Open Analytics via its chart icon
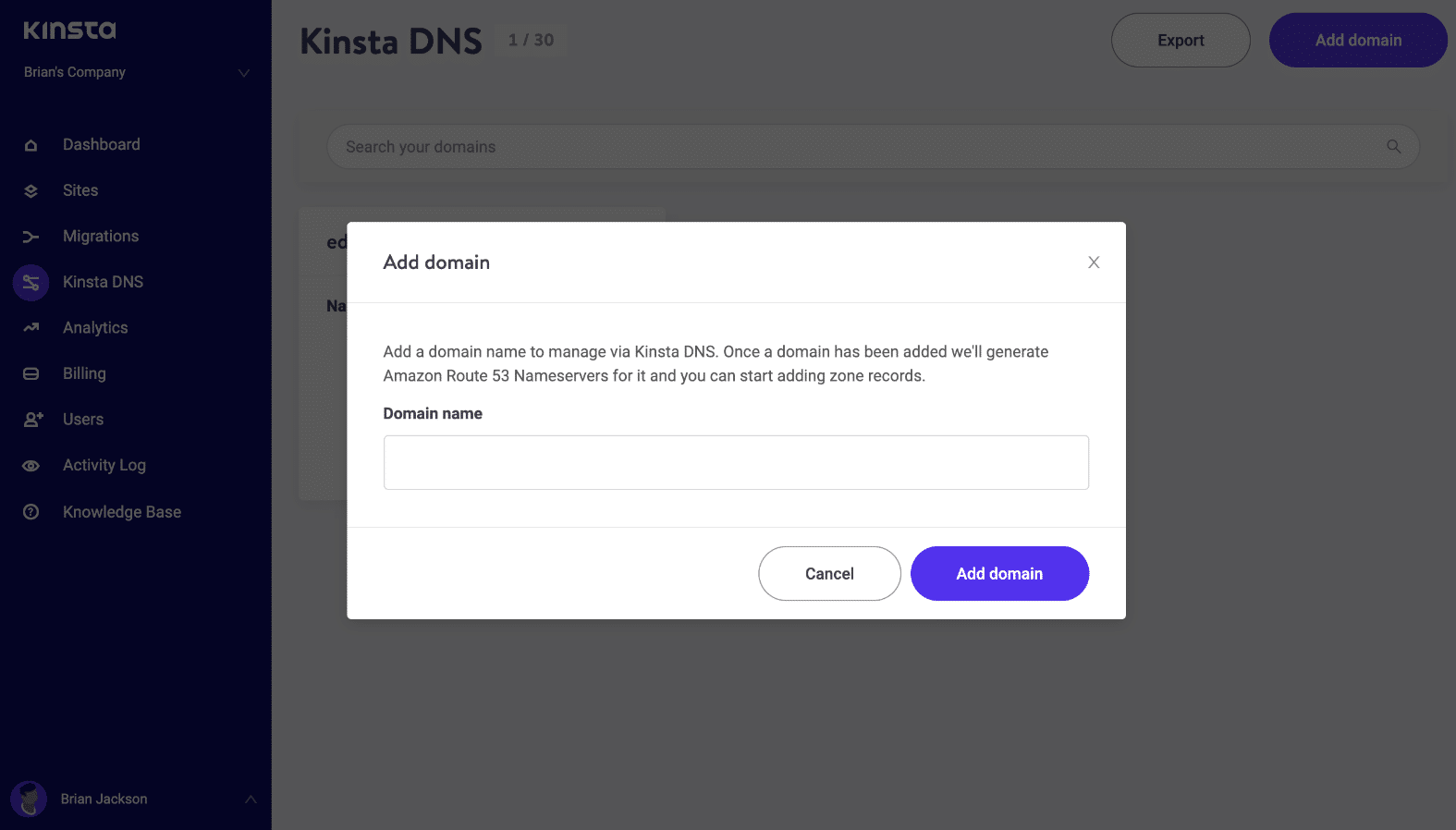The width and height of the screenshot is (1456, 830). click(x=31, y=327)
